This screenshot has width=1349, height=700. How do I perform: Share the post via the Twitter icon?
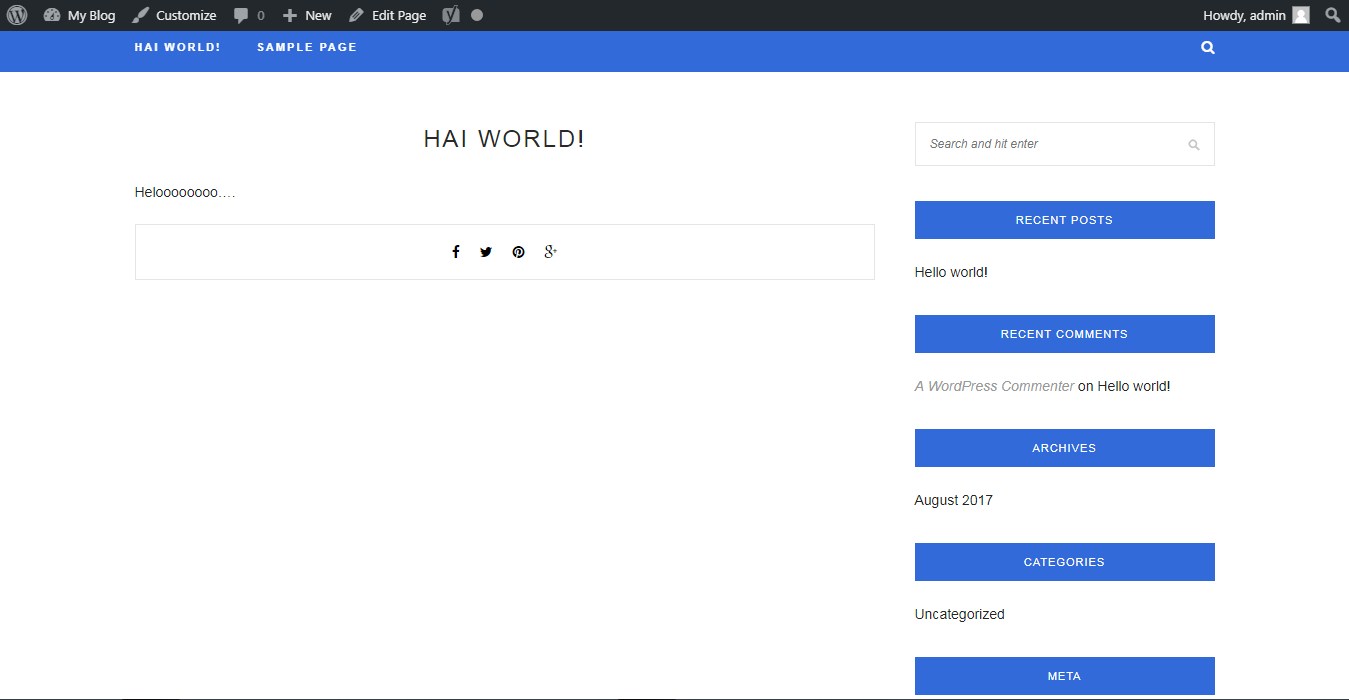(487, 251)
